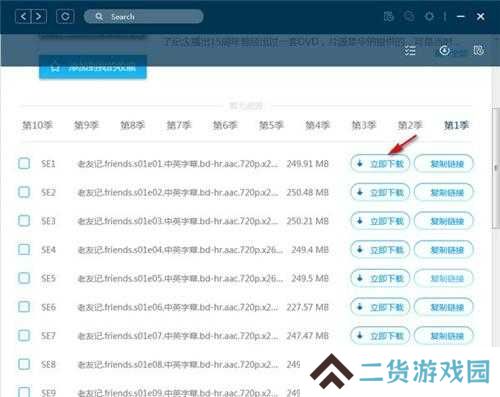The width and height of the screenshot is (500, 397).
Task: Click the file name friends.s01e08 in SE8 row
Action: pos(178,364)
